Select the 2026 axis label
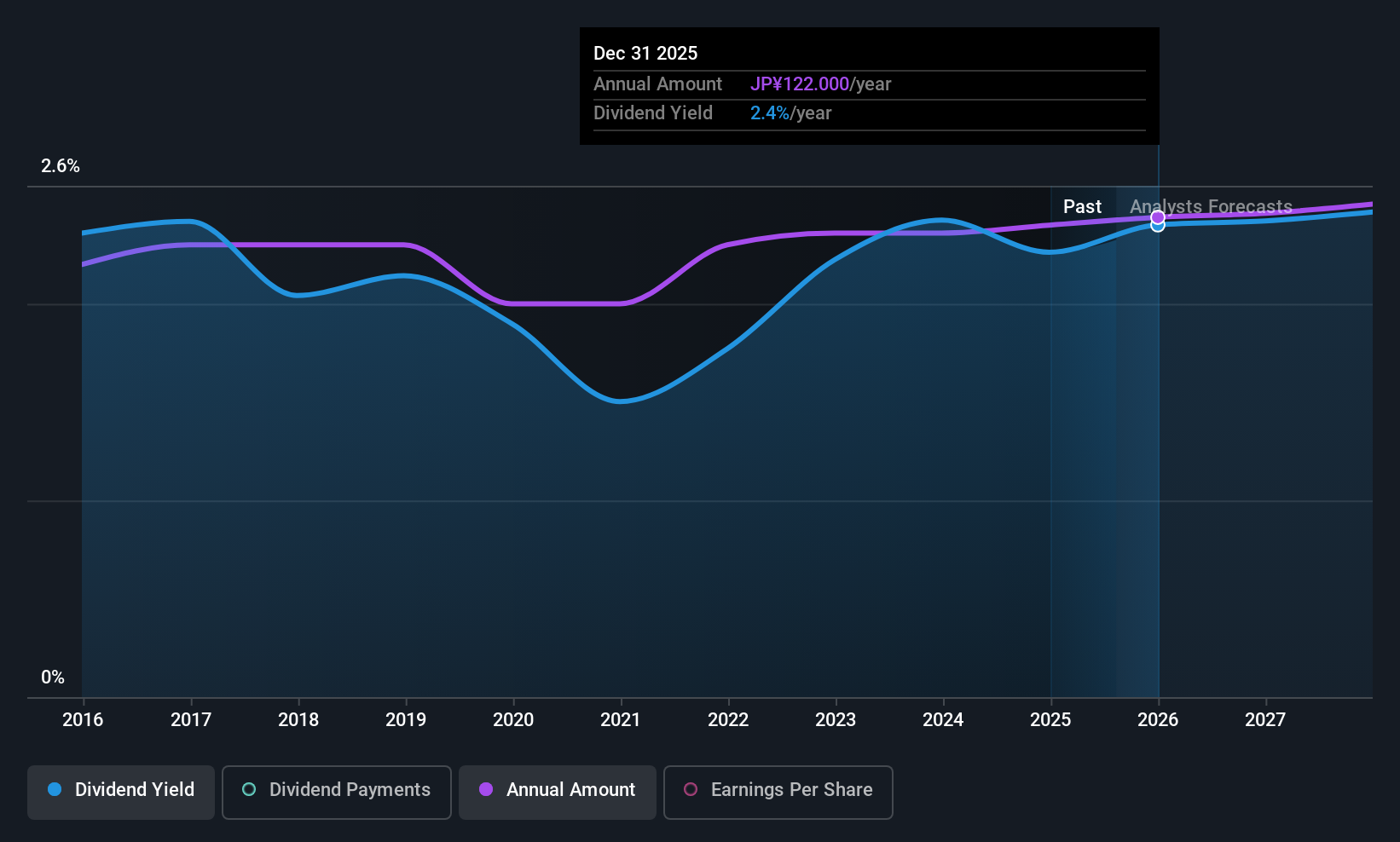This screenshot has width=1400, height=842. (1158, 719)
